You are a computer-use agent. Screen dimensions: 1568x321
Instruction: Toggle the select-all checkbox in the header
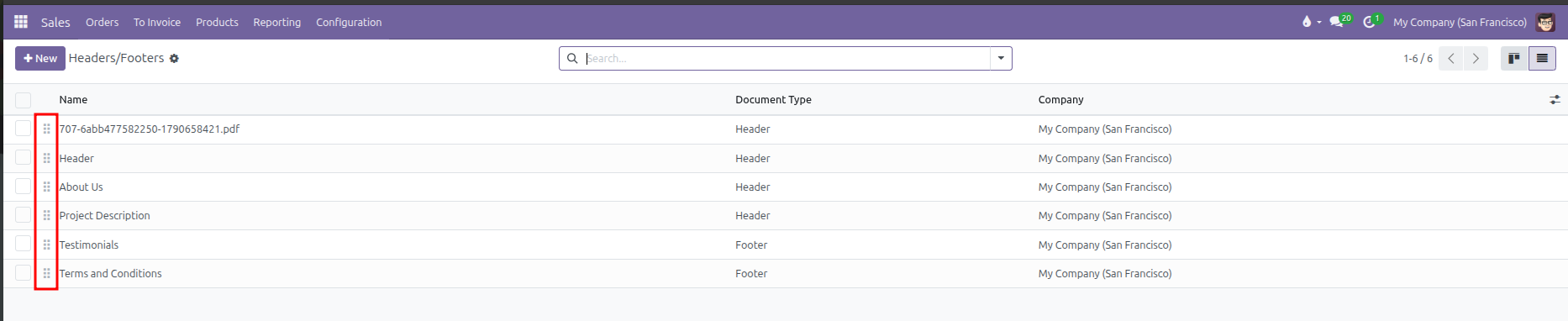(x=23, y=100)
